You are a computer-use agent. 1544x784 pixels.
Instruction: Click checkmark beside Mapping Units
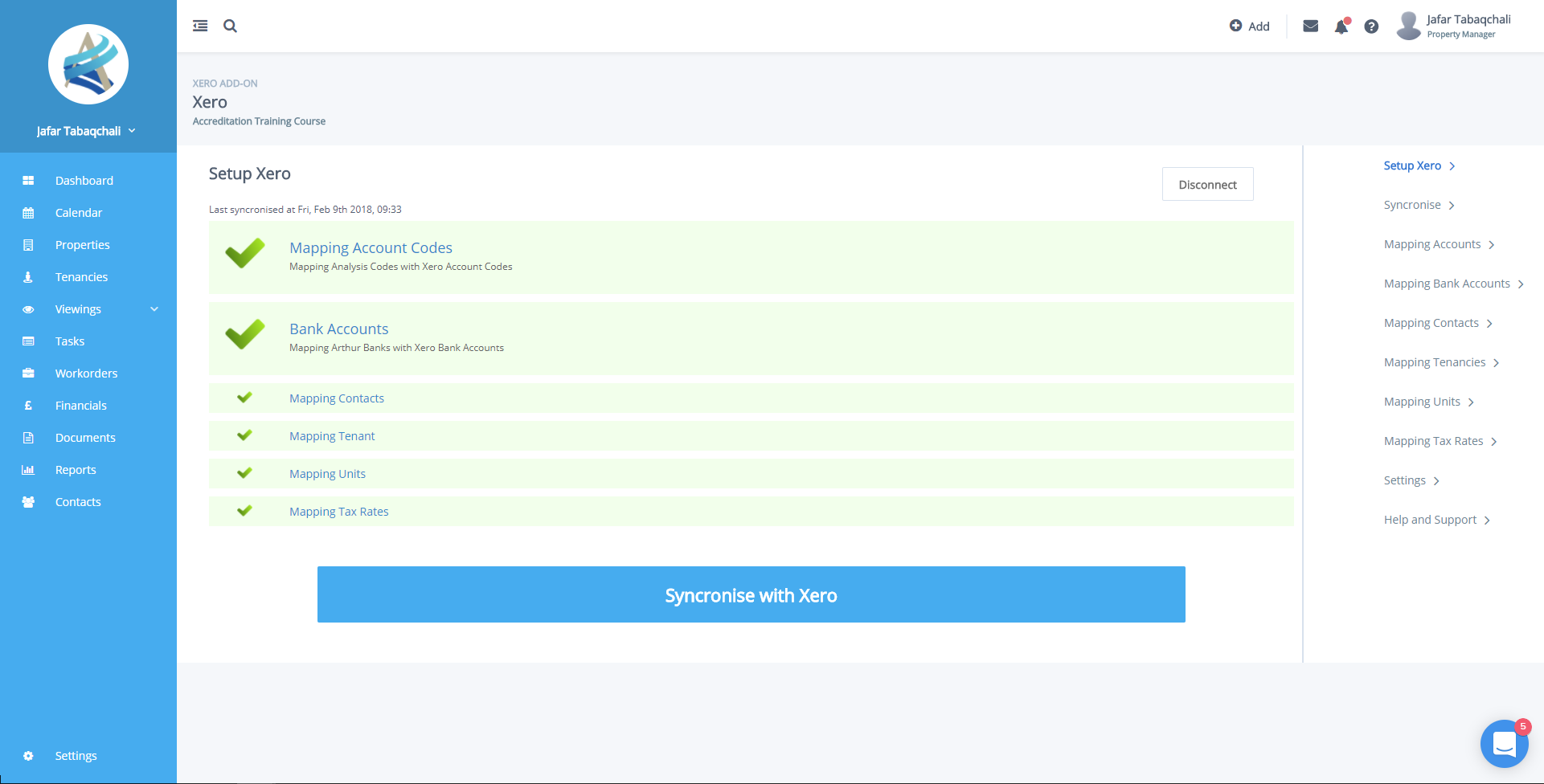tap(244, 473)
